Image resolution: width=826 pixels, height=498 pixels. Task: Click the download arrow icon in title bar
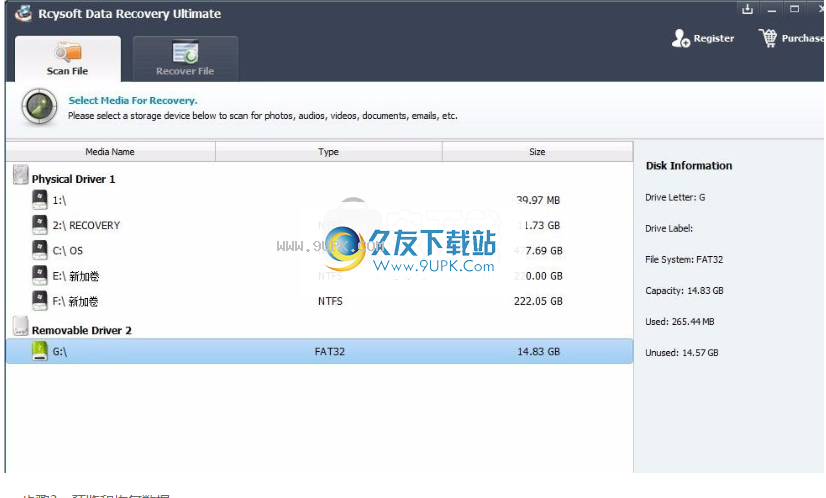click(x=747, y=9)
